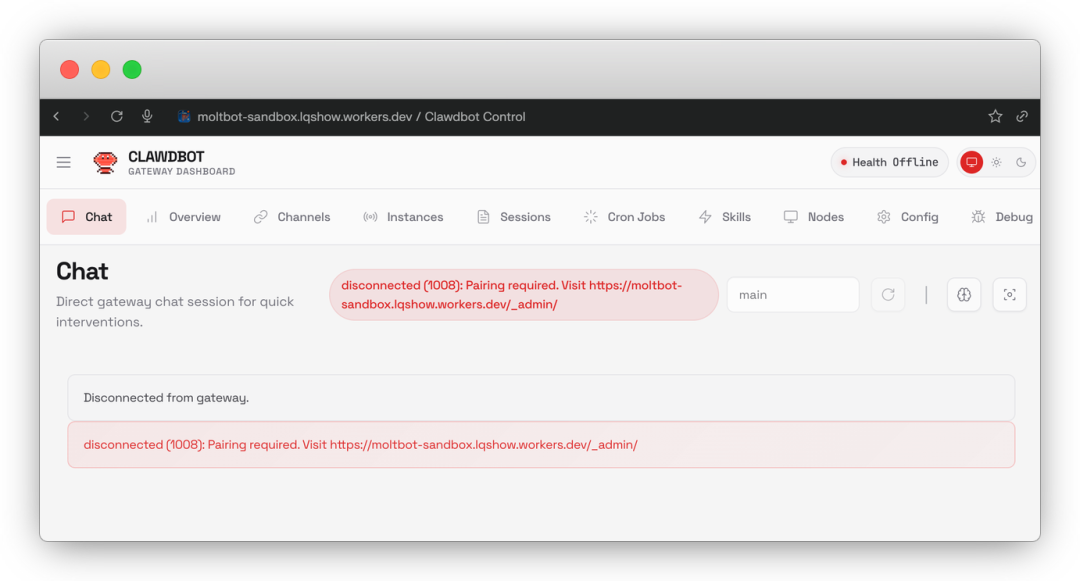Screen dimensions: 1080x581
Task: Open the Debug tab
Action: click(x=1002, y=217)
